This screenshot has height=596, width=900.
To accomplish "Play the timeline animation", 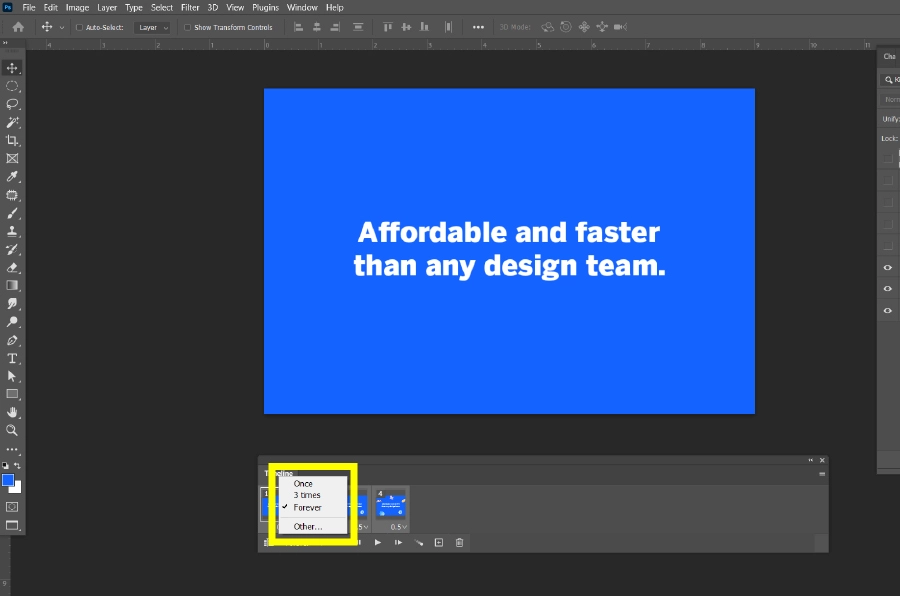I will tap(378, 542).
